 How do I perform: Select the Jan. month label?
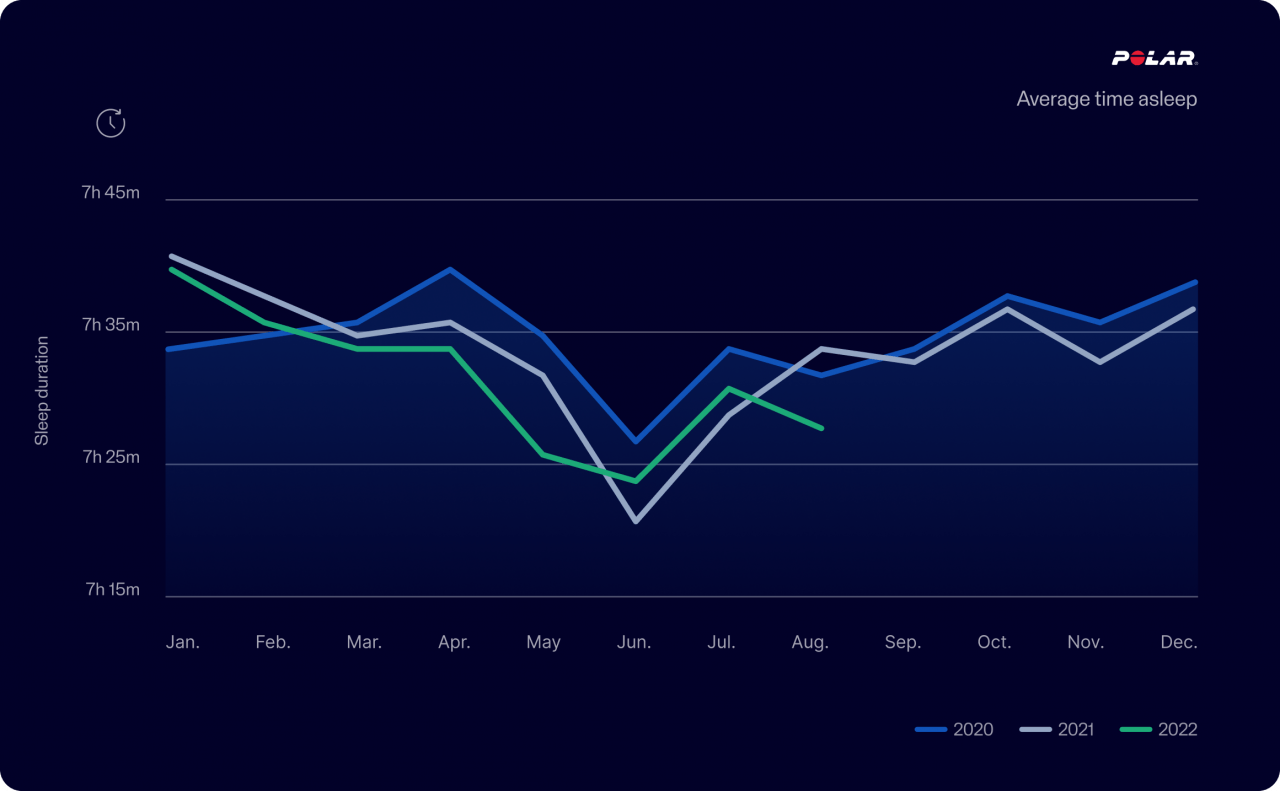183,642
